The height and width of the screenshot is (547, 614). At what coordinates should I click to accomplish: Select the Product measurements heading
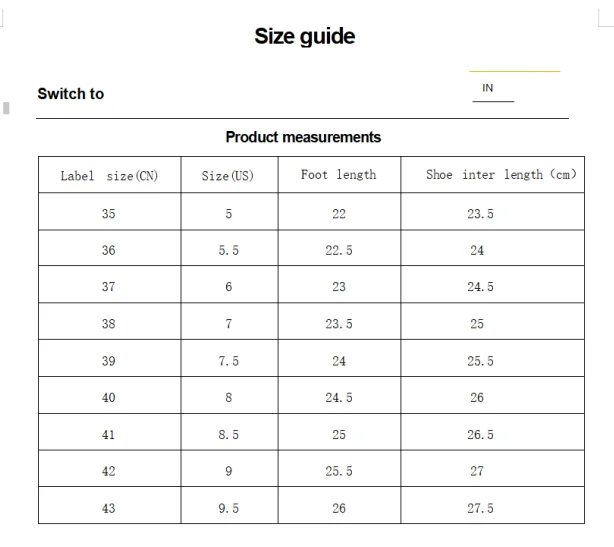coord(303,137)
